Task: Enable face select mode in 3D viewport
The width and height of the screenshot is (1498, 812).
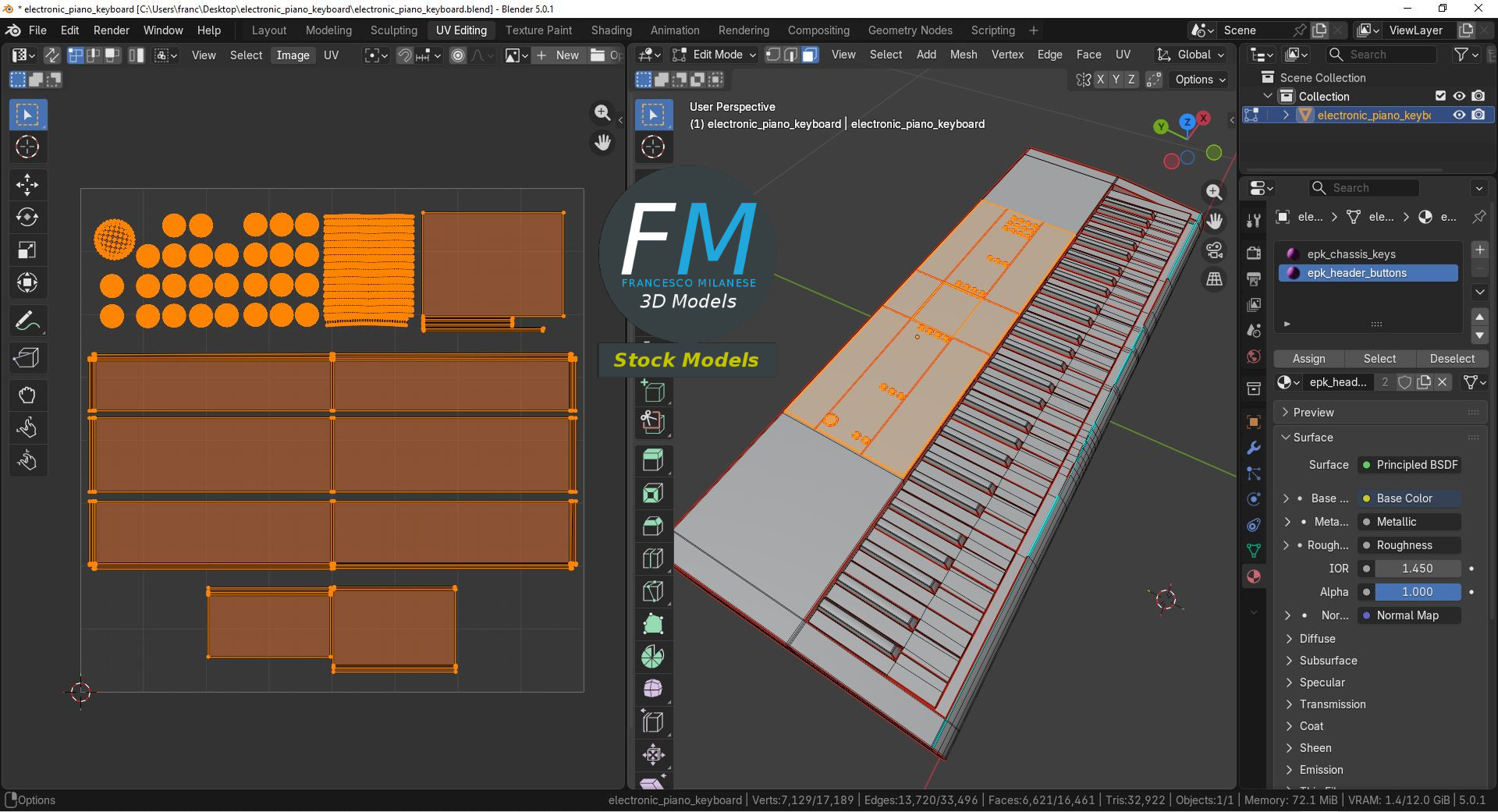Action: (810, 55)
